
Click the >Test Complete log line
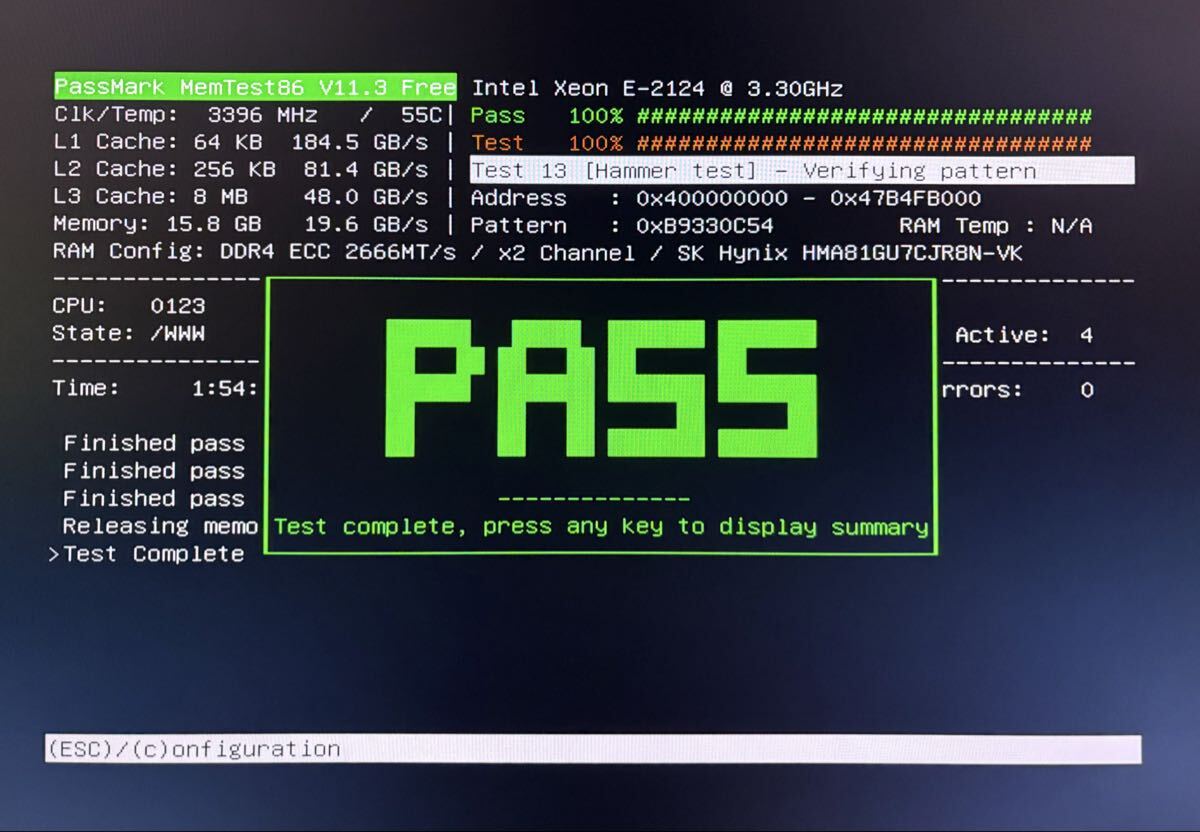click(146, 554)
